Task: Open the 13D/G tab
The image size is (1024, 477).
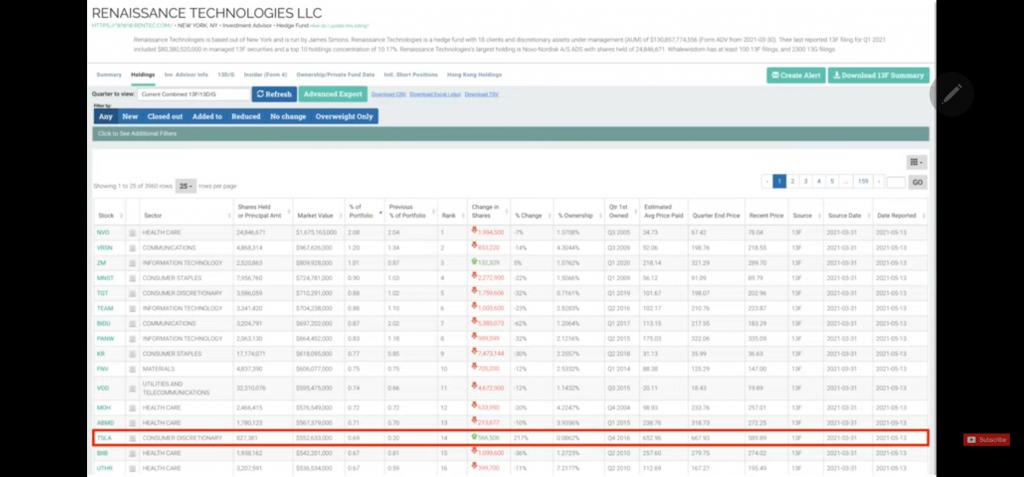Action: coord(226,74)
